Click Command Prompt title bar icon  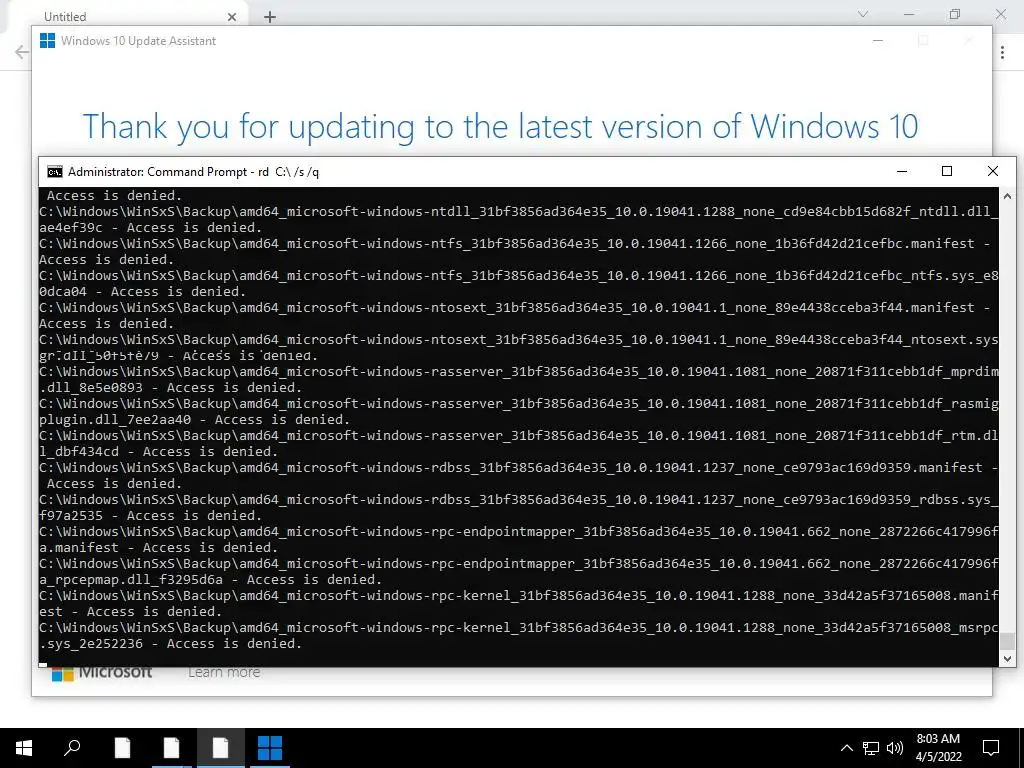55,172
